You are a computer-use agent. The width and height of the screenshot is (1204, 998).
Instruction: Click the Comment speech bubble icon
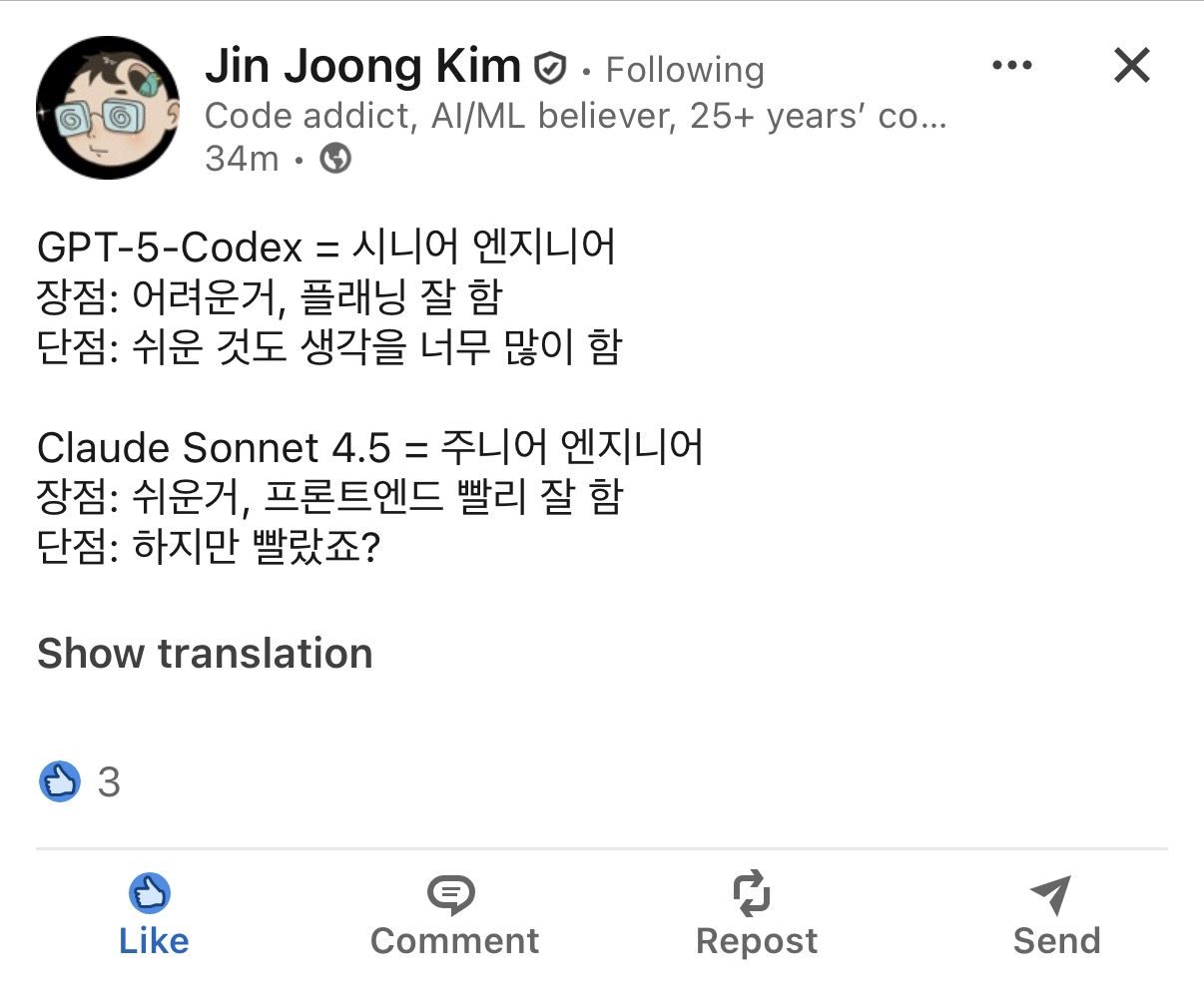pyautogui.click(x=451, y=894)
